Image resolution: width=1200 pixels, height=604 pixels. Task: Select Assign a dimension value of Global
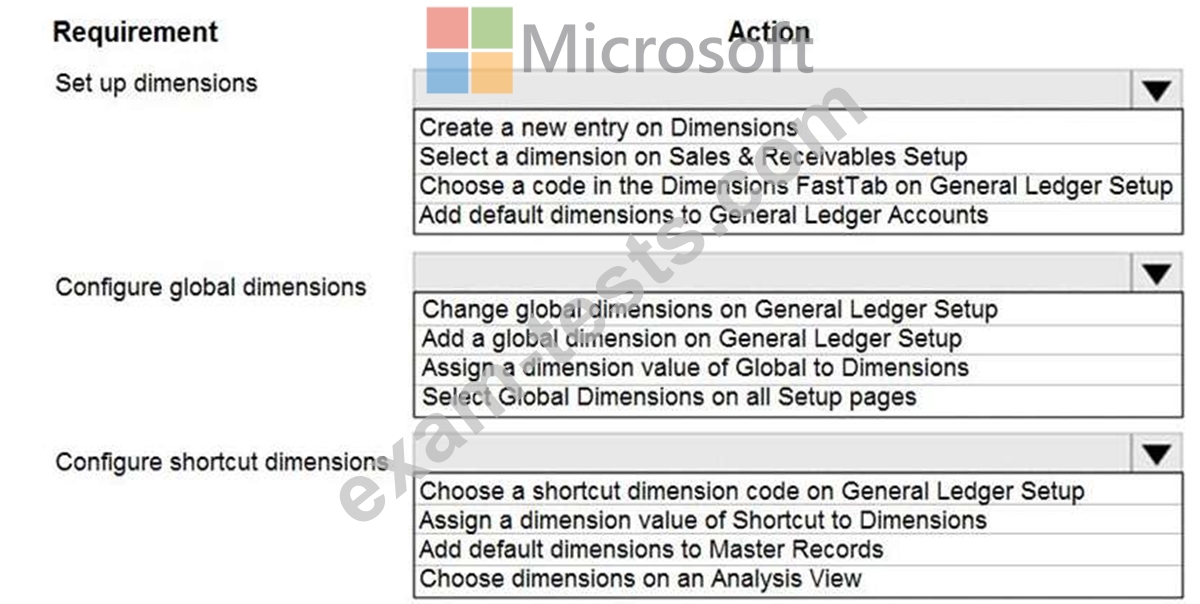pos(798,368)
